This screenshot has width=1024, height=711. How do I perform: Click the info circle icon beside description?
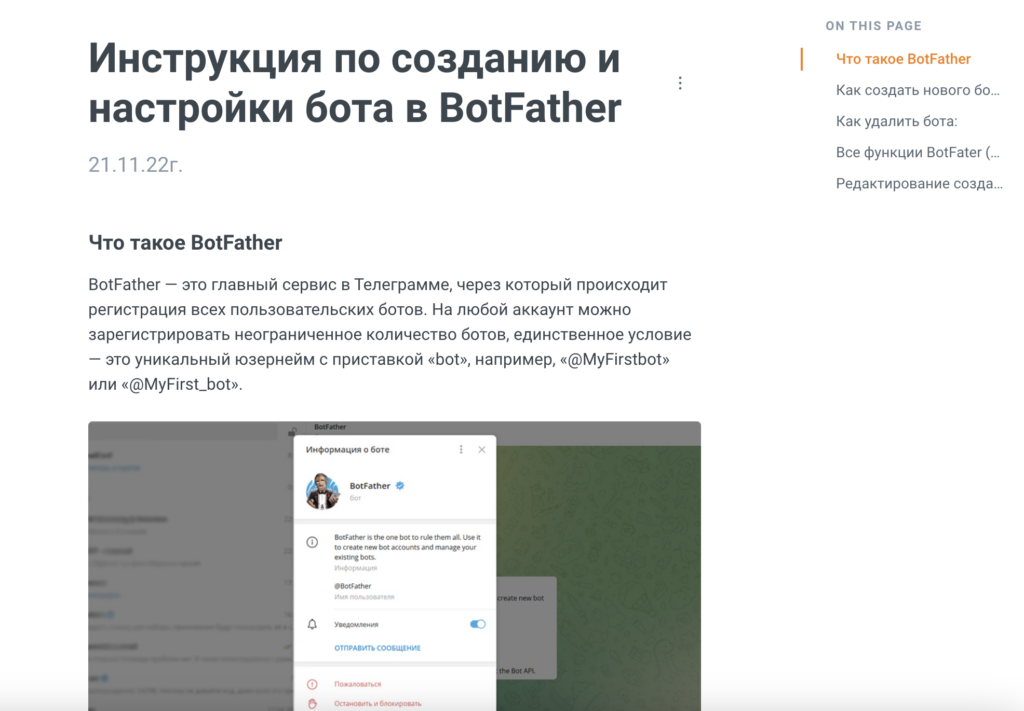coord(312,542)
